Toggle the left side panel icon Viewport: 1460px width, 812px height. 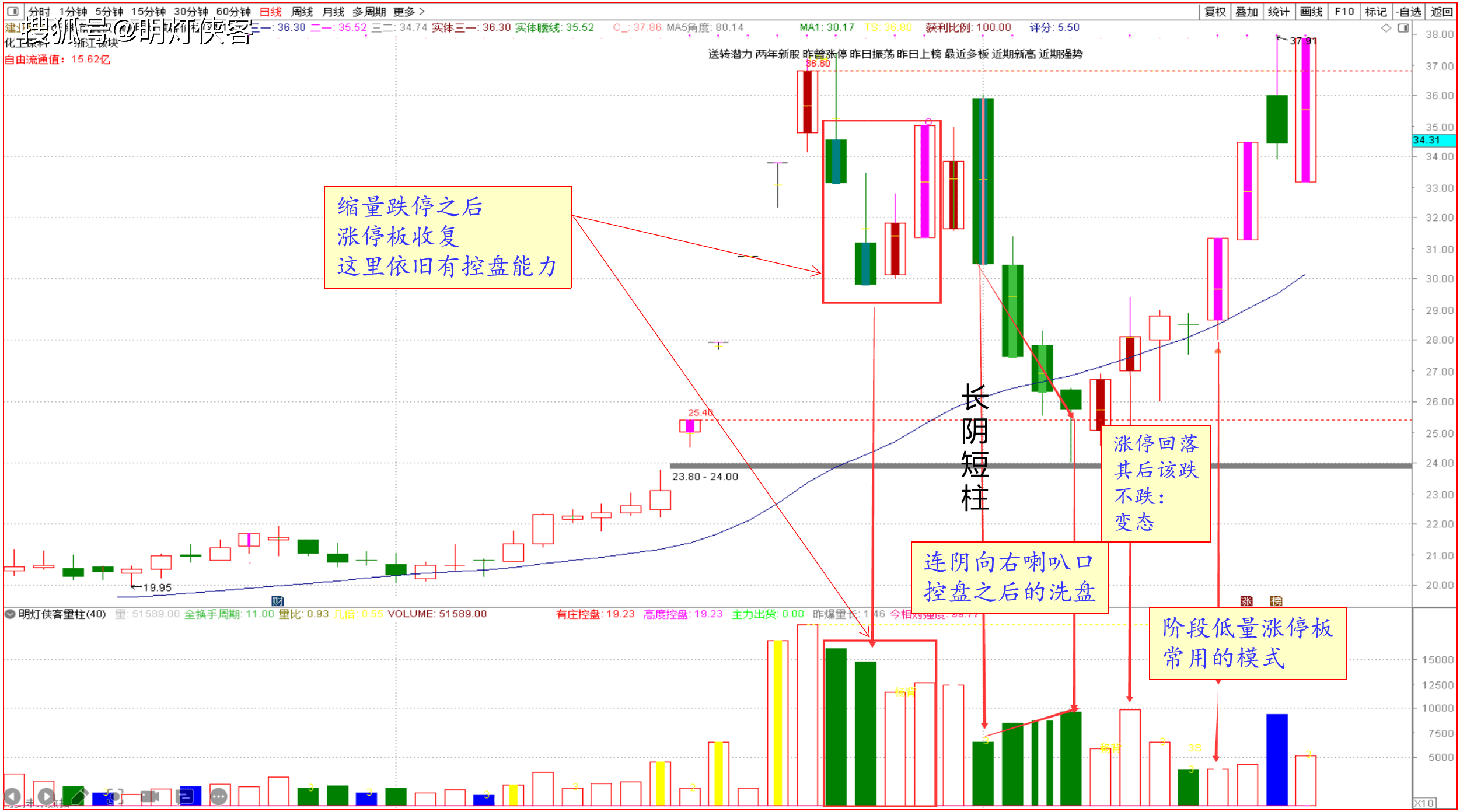tap(13, 11)
